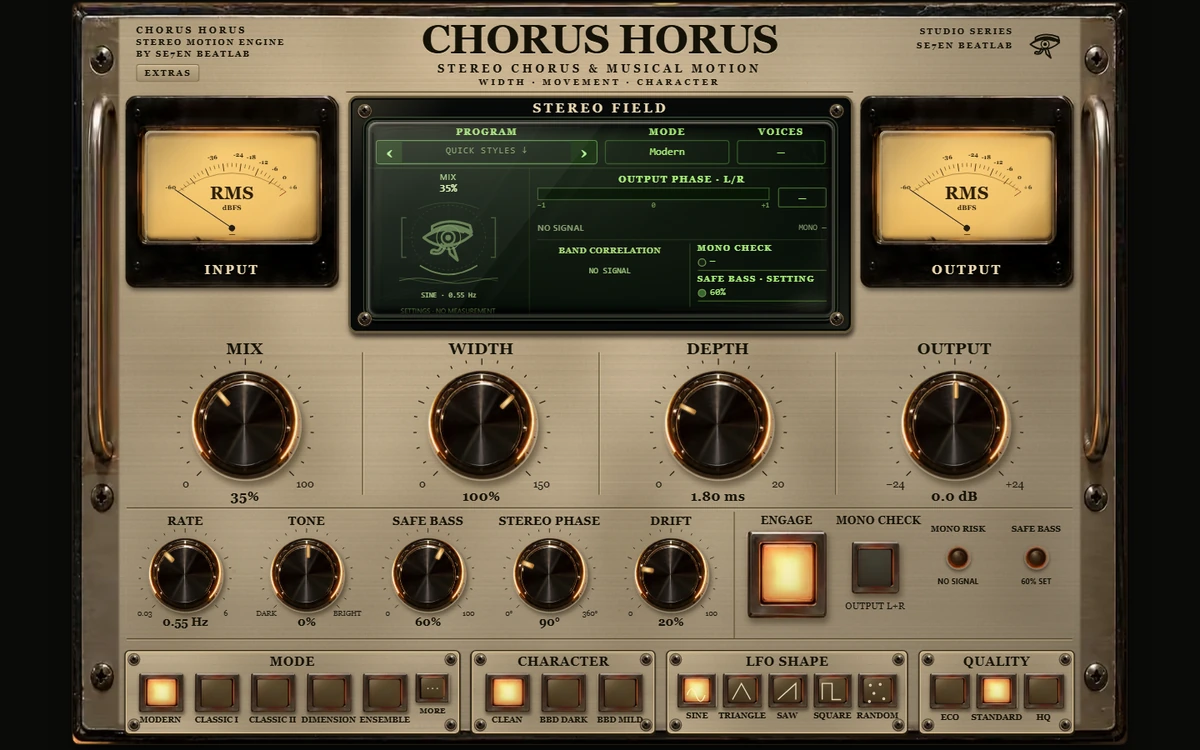Select the Classic II mode
Screen dimensions: 1200x750
(273, 692)
